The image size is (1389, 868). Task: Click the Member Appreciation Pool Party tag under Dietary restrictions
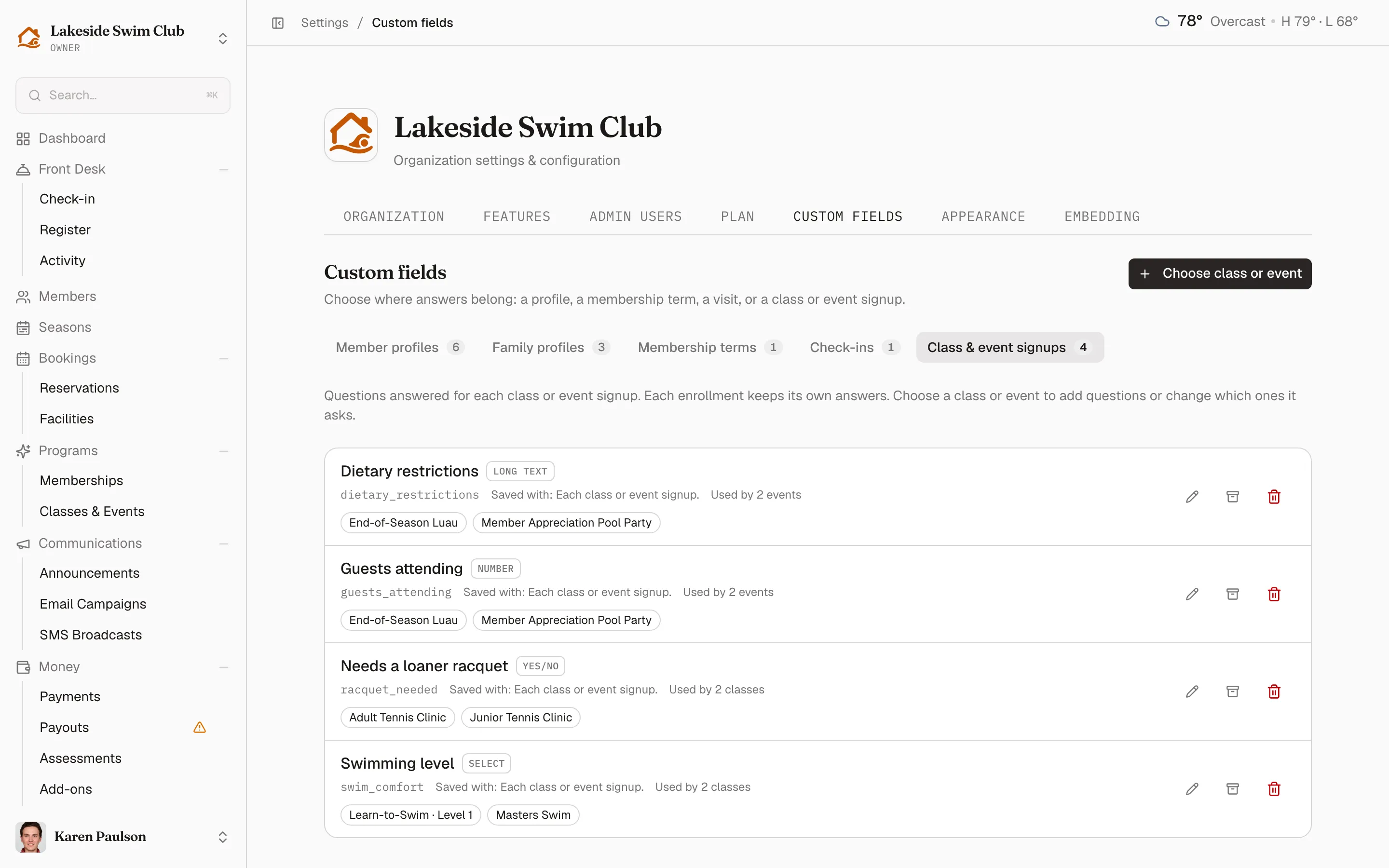click(x=566, y=522)
